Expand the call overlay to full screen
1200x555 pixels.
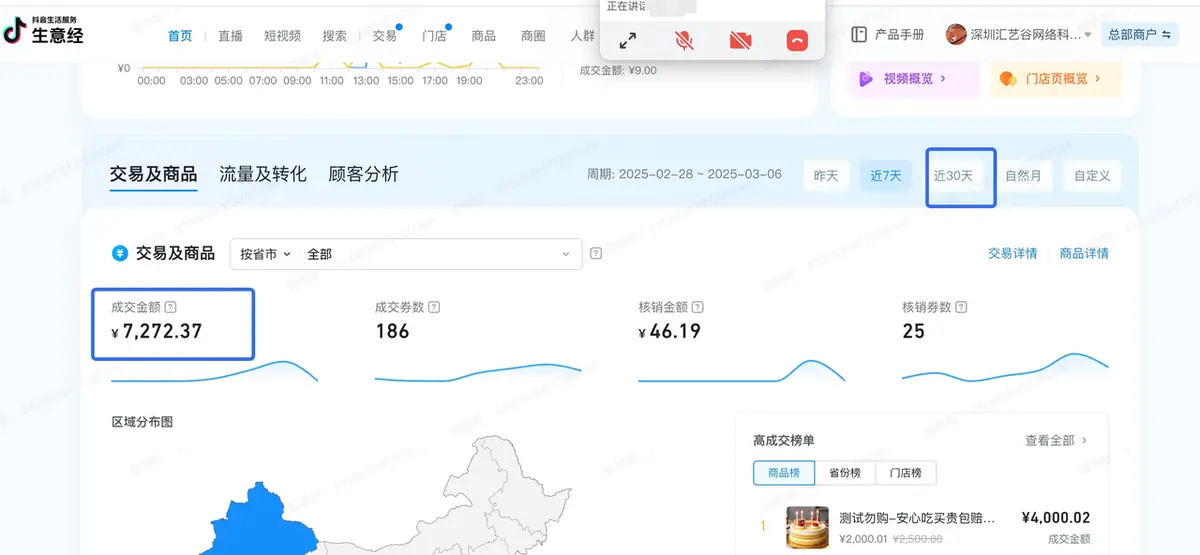[628, 40]
